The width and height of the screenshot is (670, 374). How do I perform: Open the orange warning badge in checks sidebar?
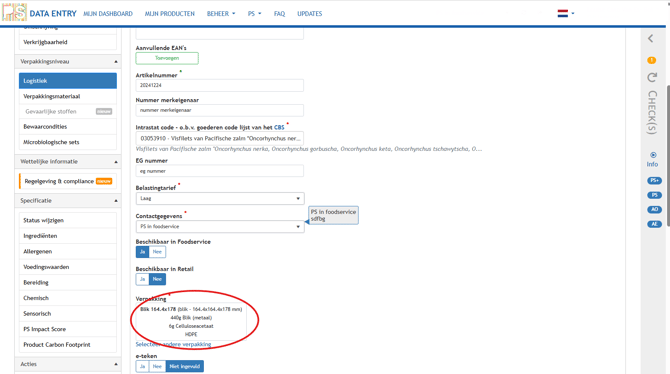tap(651, 60)
